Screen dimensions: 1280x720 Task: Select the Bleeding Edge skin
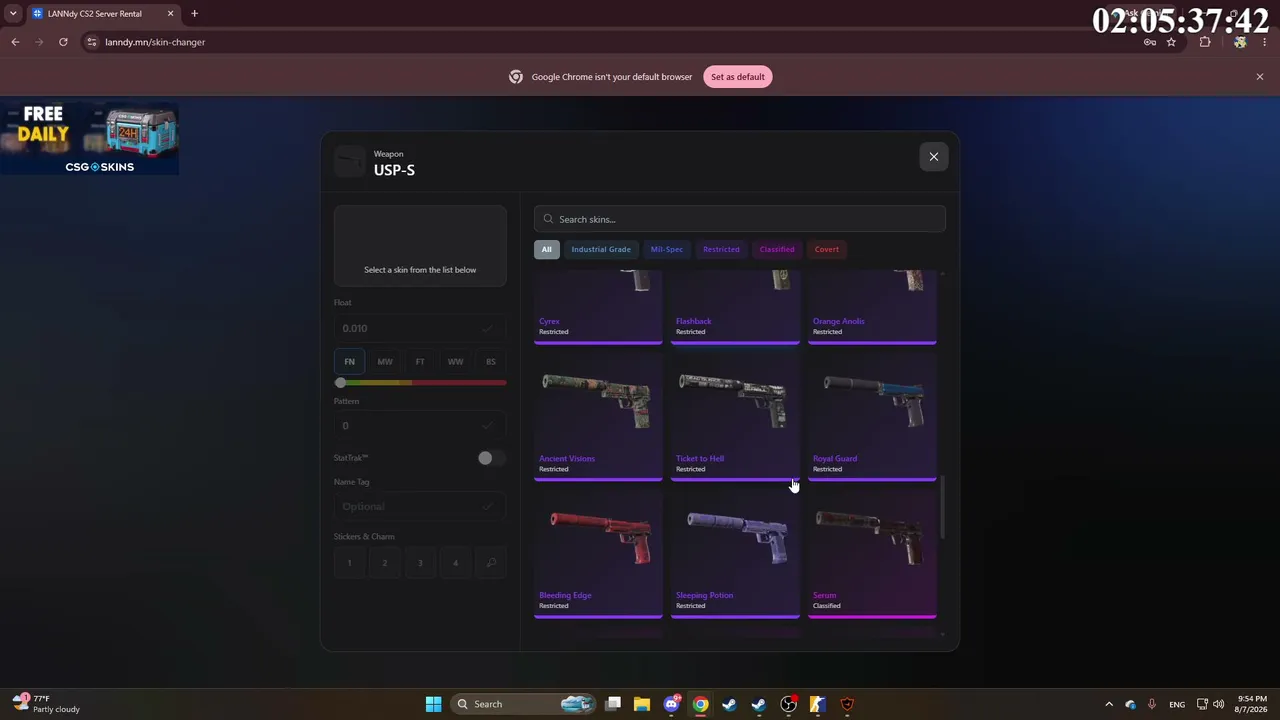(598, 555)
